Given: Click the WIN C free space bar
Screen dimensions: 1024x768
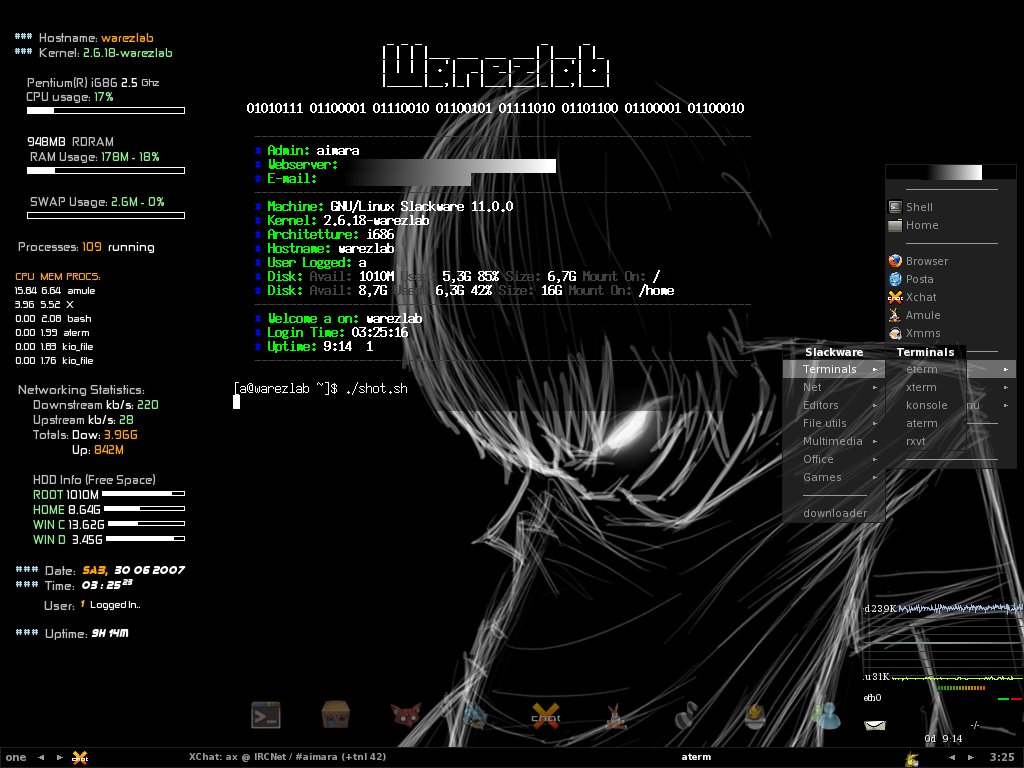Looking at the screenshot, I should 146,523.
